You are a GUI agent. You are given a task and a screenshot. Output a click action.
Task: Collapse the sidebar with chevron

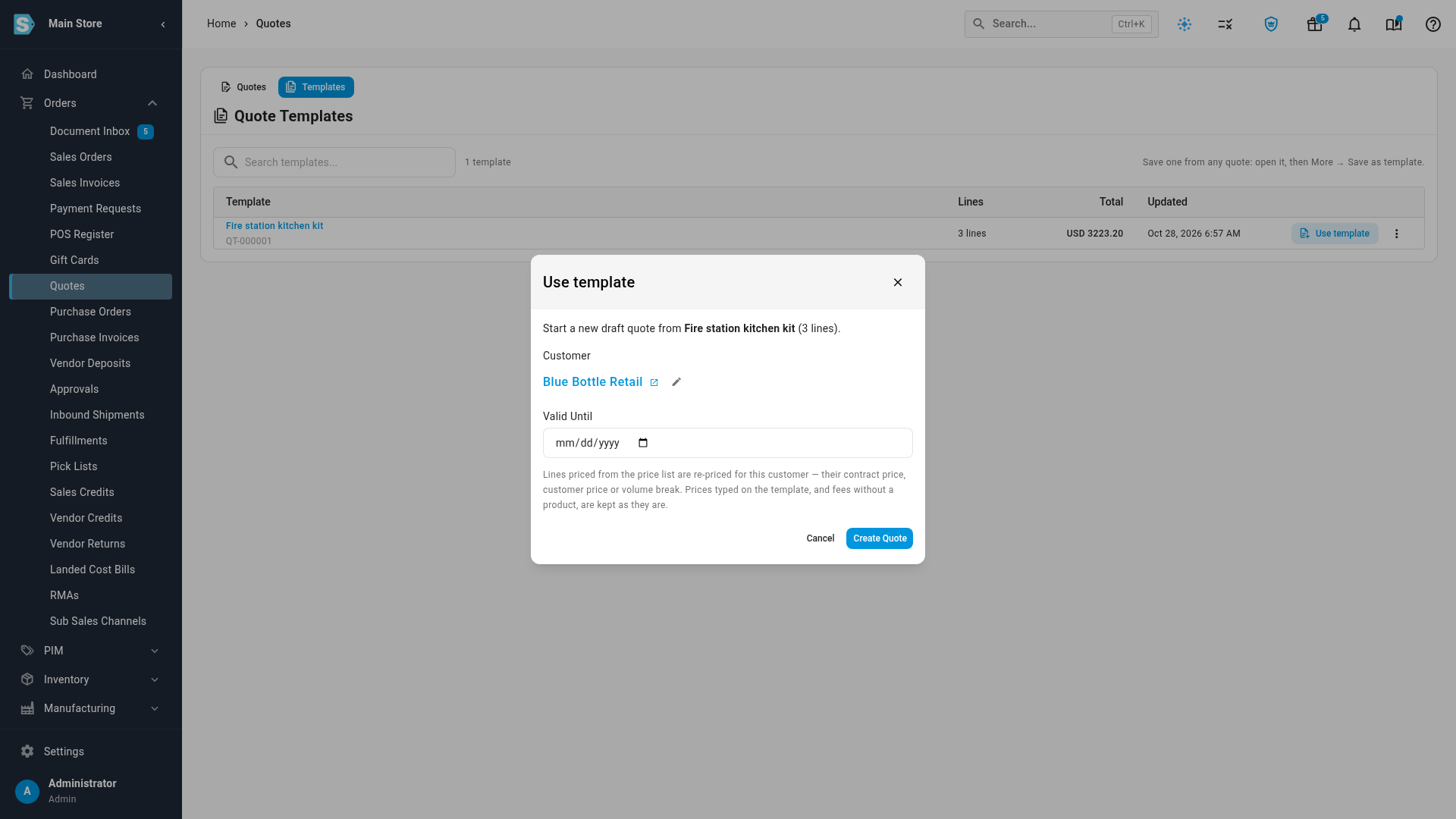163,24
